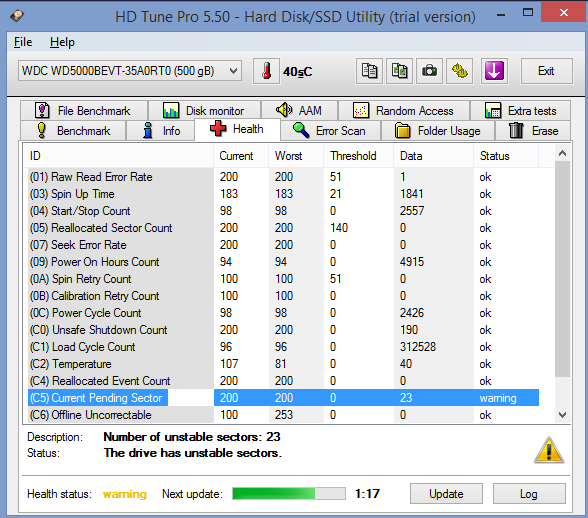588x518 pixels.
Task: Switch to the Benchmark tab
Action: coord(73,131)
